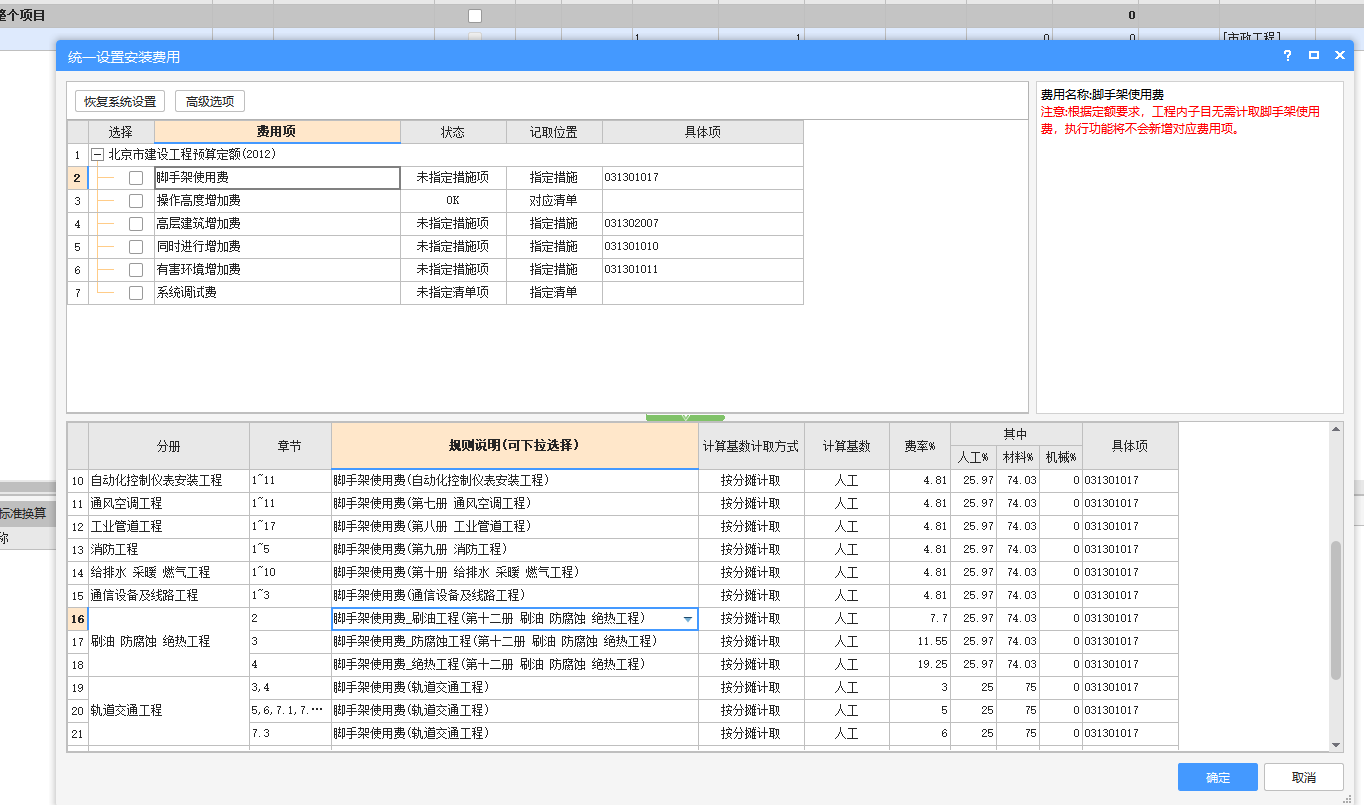Toggle the 整个项目 row checkbox in background window

point(475,16)
